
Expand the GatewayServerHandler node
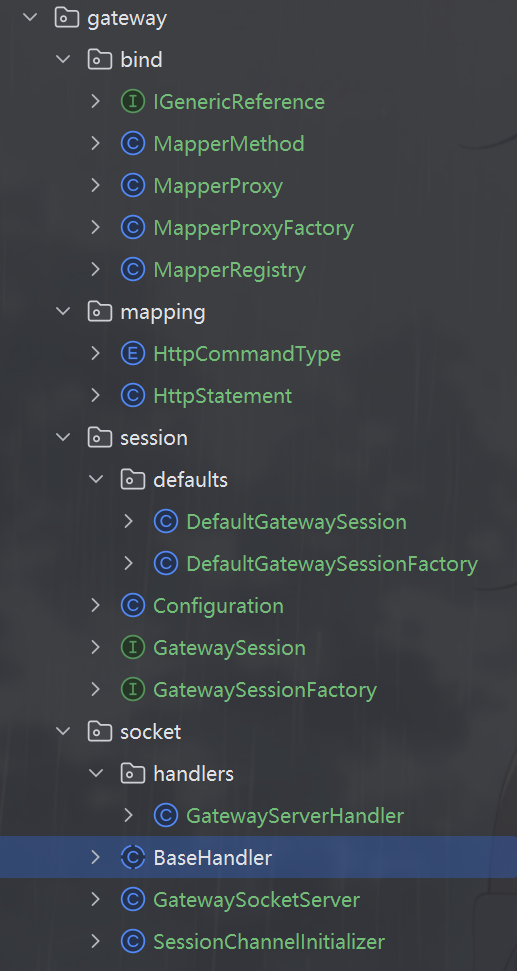click(128, 816)
